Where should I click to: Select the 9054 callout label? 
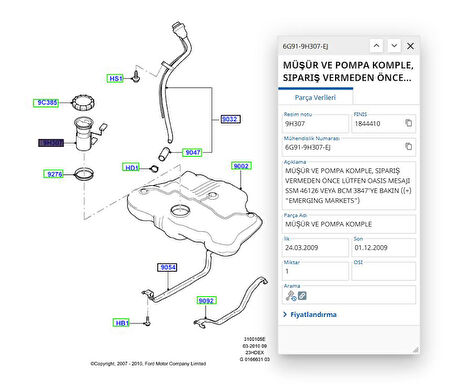167,267
